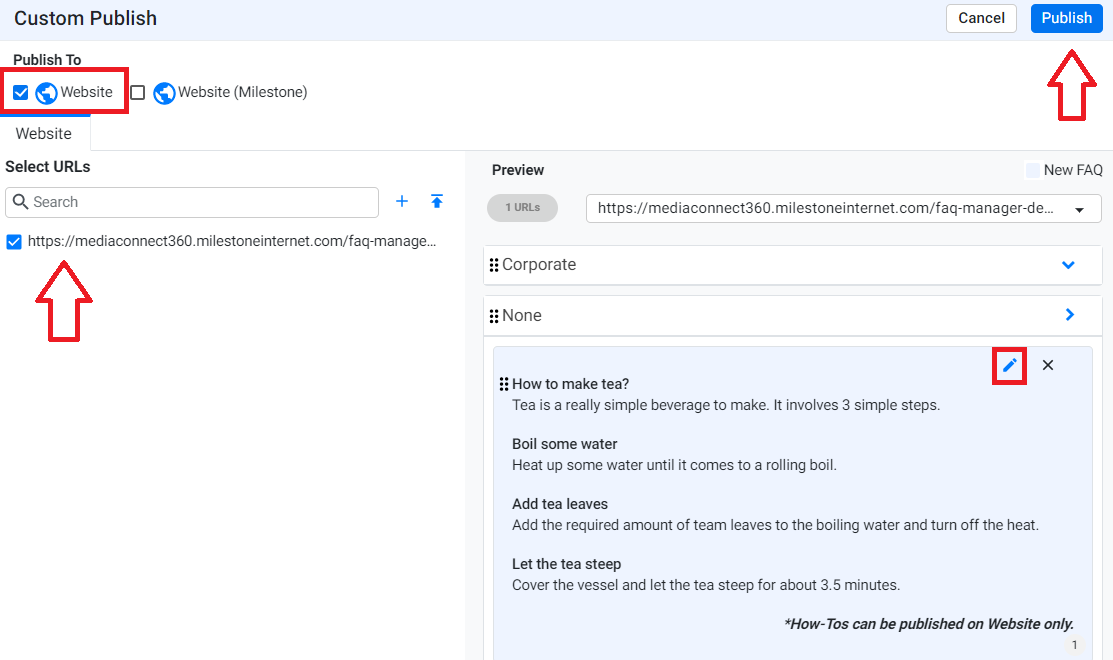The width and height of the screenshot is (1113, 660).
Task: Click the How to make tea drag handle
Action: (x=504, y=384)
